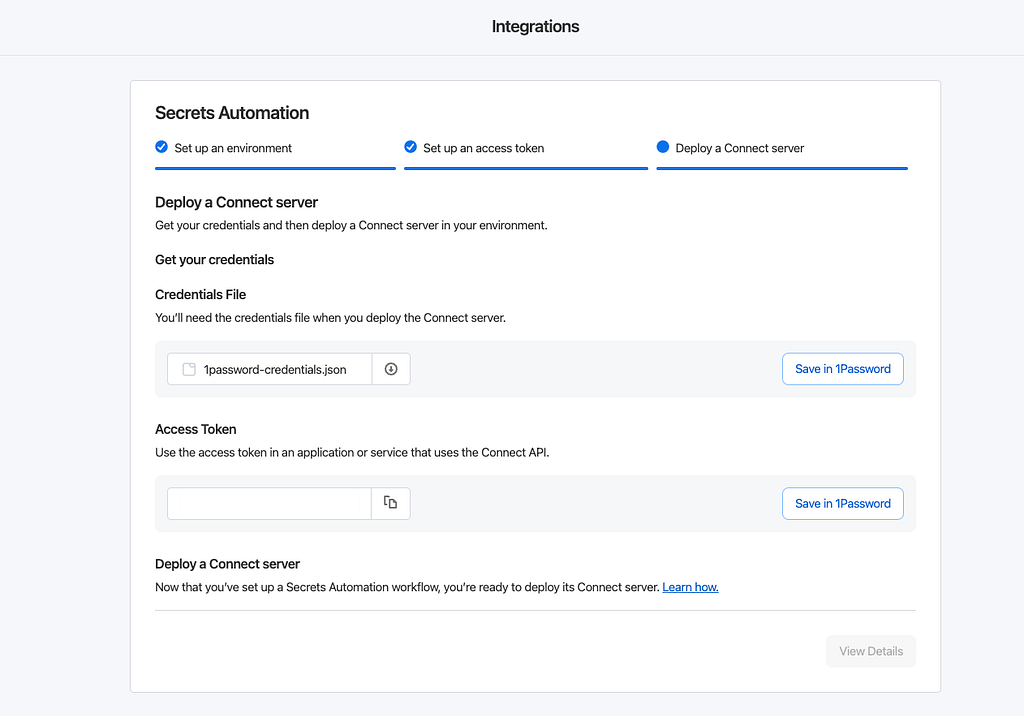Open the Learn how link
This screenshot has width=1024, height=716.
(x=690, y=587)
